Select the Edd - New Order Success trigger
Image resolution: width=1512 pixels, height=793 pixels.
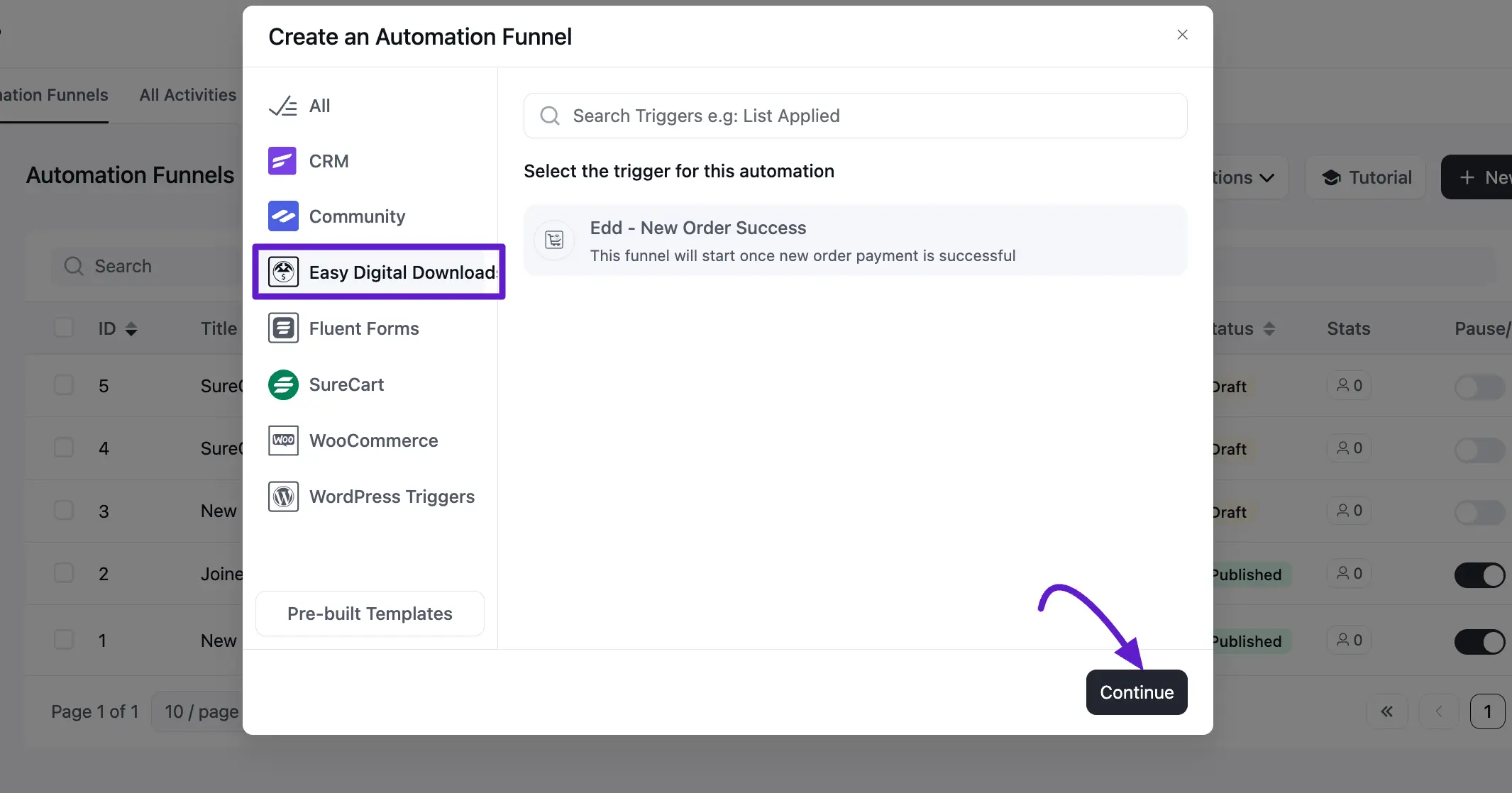tap(855, 240)
